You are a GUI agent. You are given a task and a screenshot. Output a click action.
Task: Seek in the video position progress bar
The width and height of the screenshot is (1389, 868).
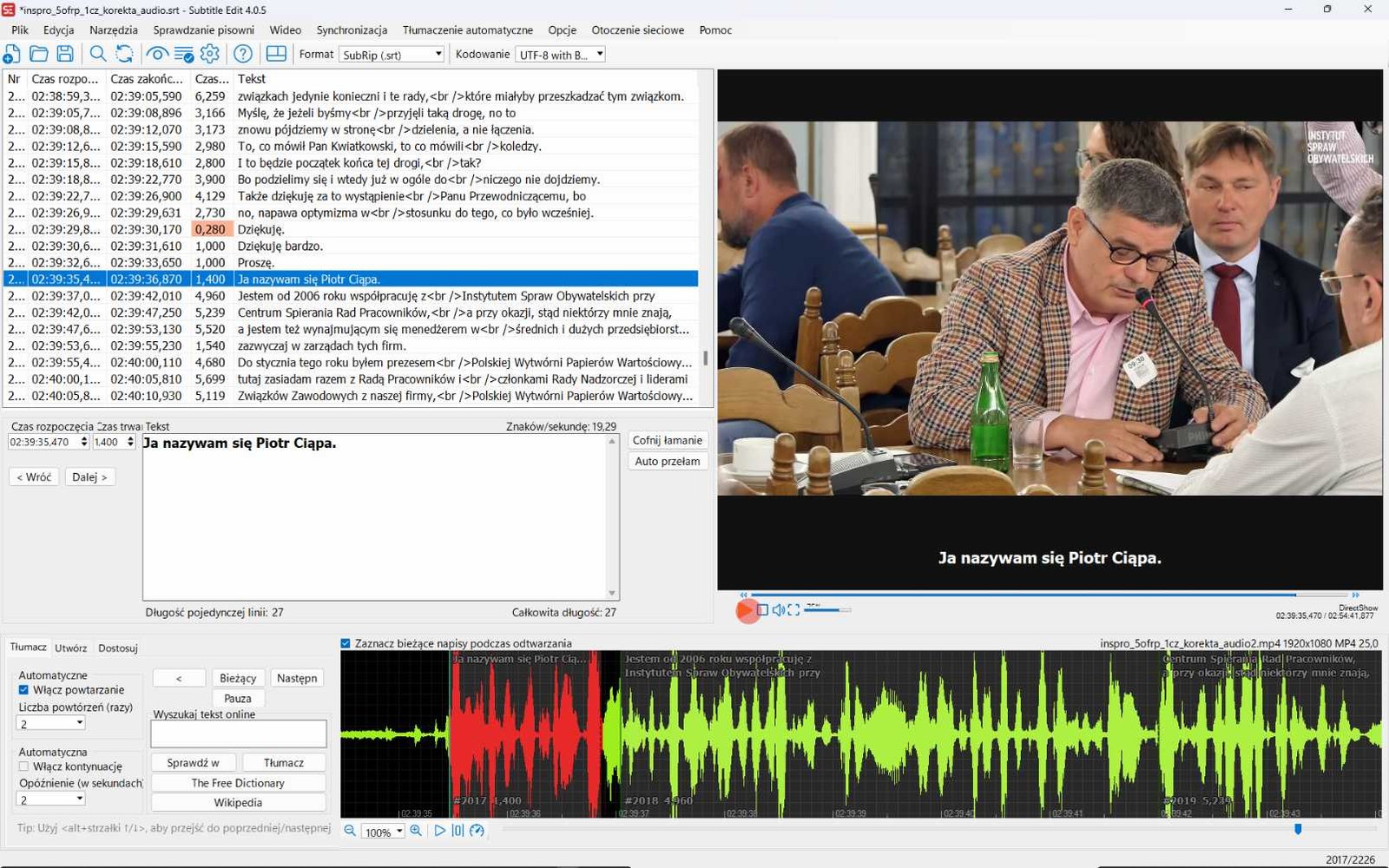1049,595
